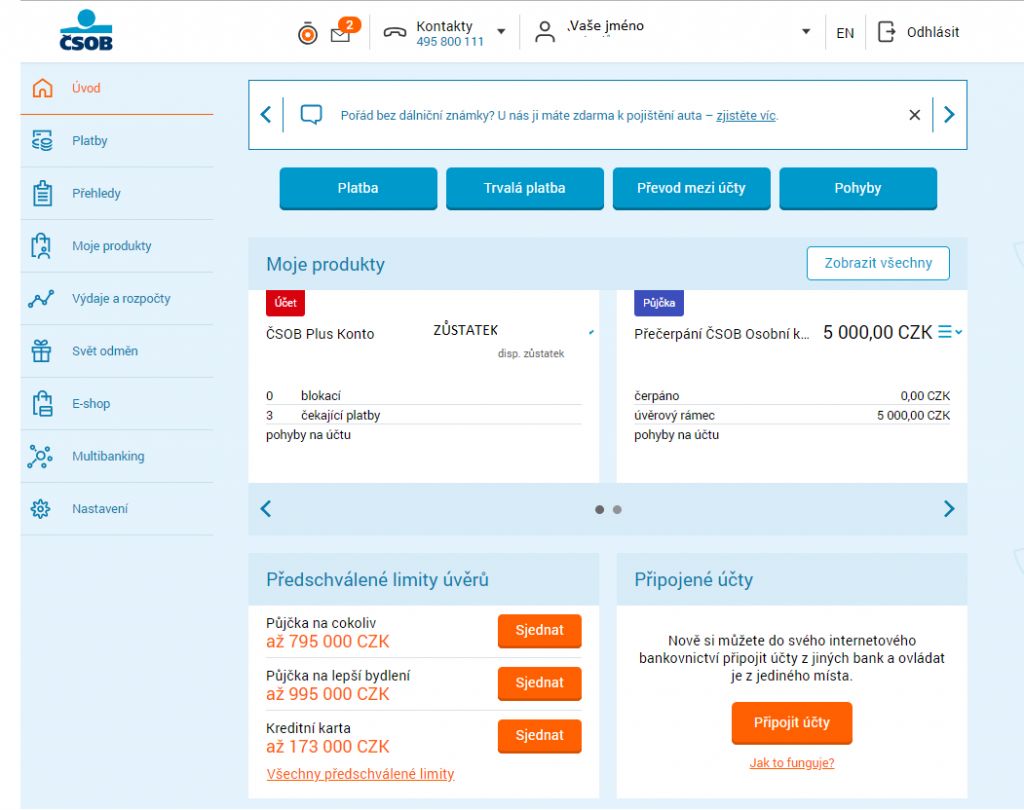Click the Svět odměn gift icon
This screenshot has height=810, width=1024.
pos(41,351)
